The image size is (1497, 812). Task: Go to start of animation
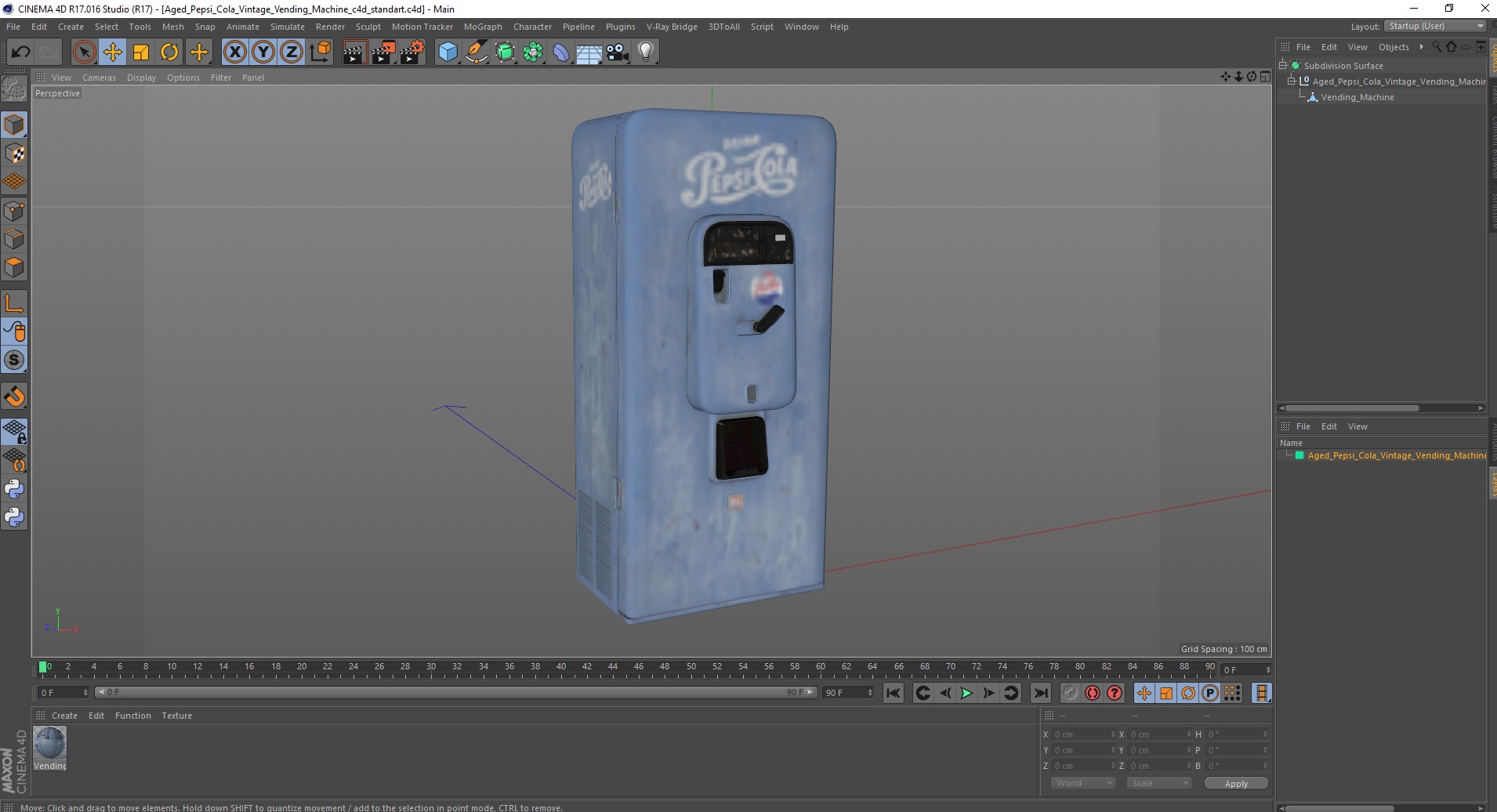(x=893, y=693)
